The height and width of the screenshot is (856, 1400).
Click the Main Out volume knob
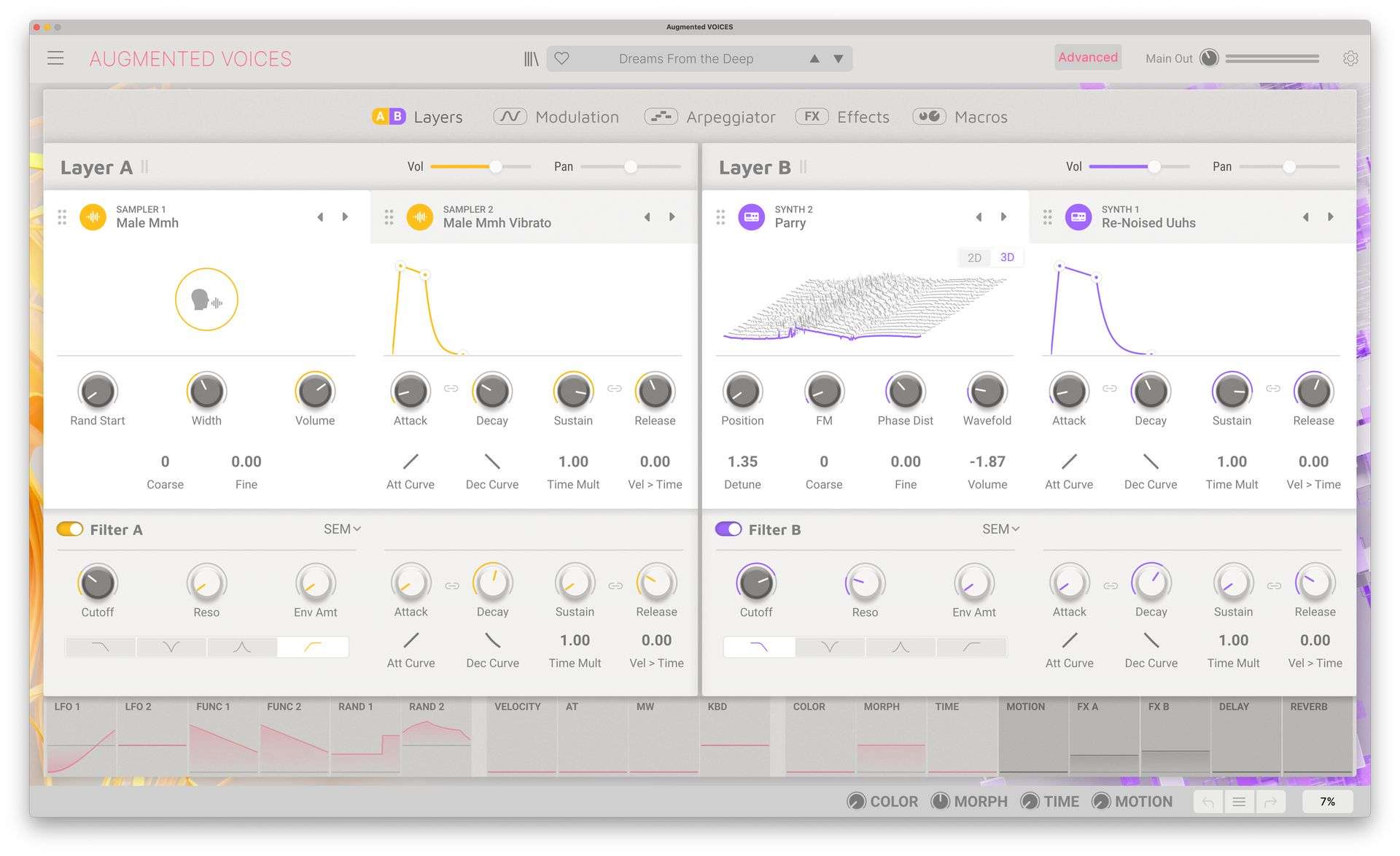click(x=1209, y=58)
